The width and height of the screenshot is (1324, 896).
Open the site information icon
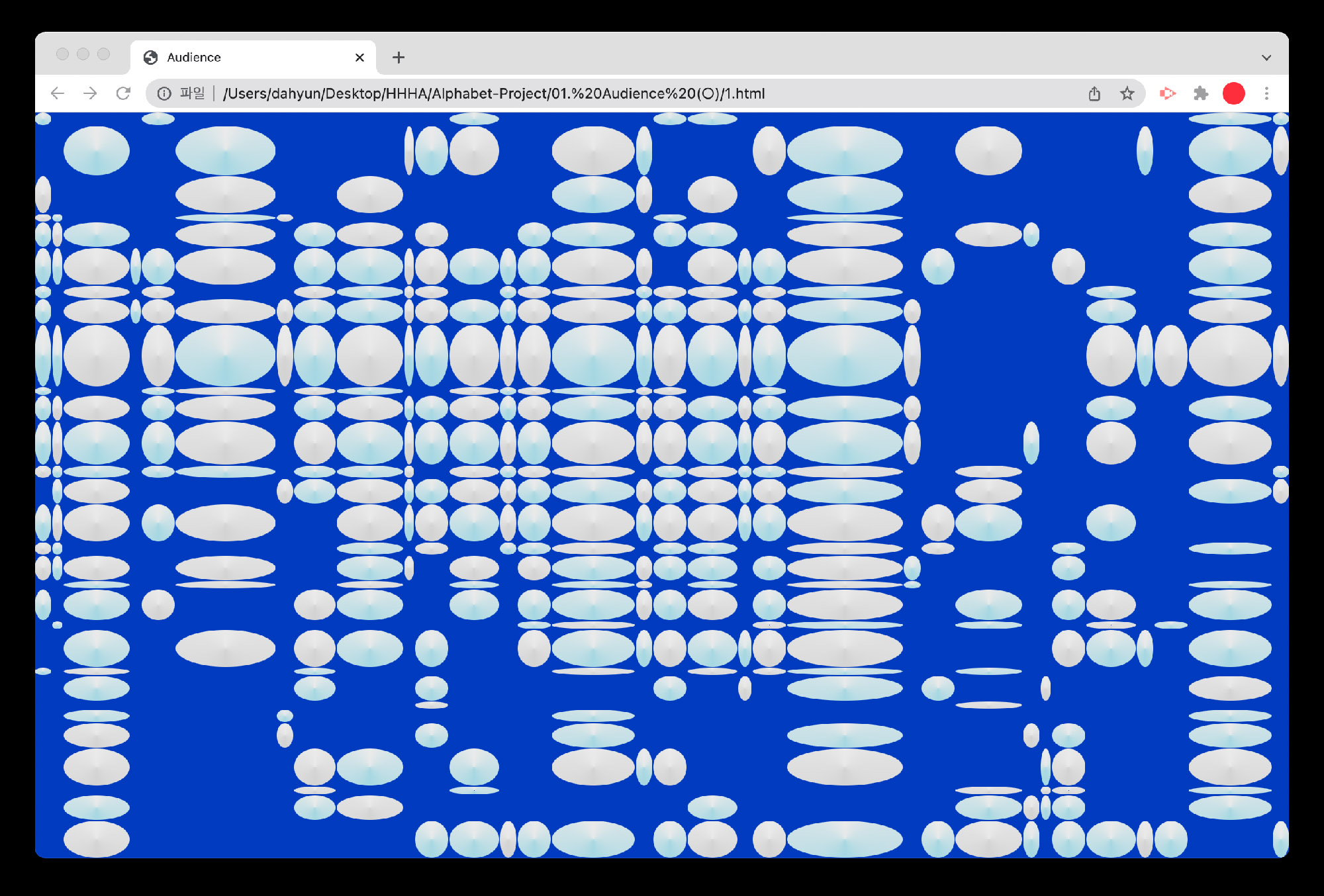click(x=164, y=94)
